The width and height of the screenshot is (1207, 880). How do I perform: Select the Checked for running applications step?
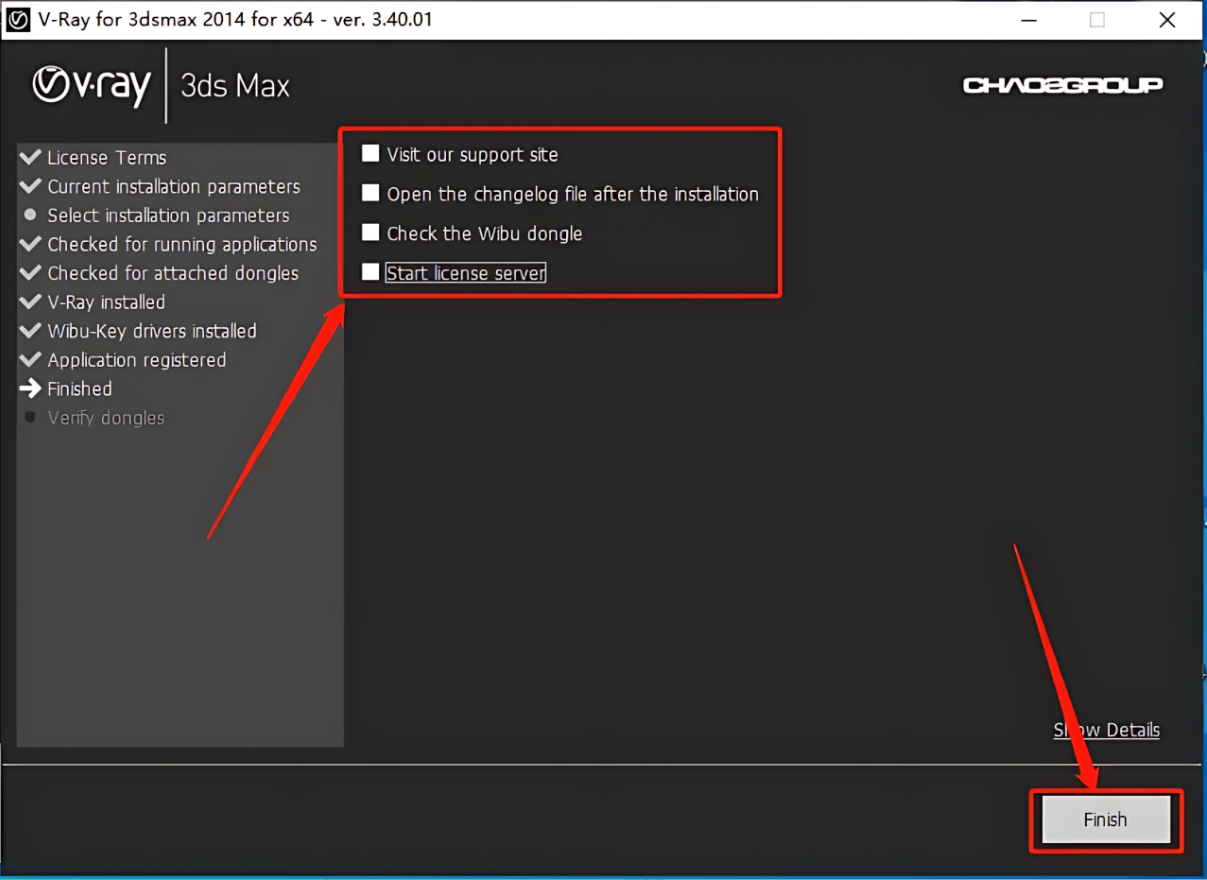[181, 245]
